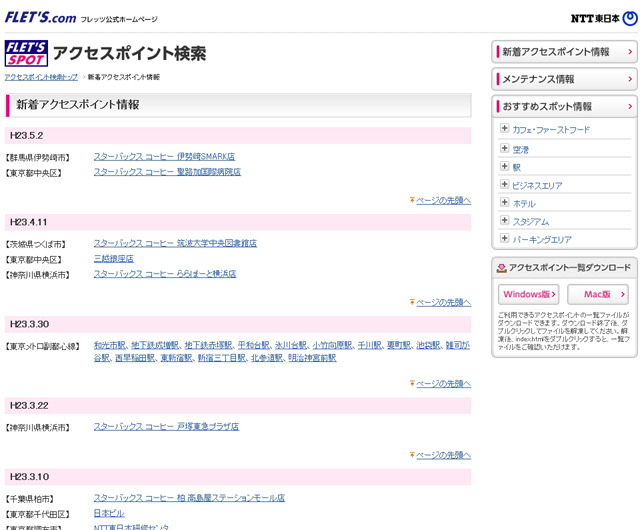Open the 明治神宮前駅 station link
The image size is (640, 530).
point(312,358)
